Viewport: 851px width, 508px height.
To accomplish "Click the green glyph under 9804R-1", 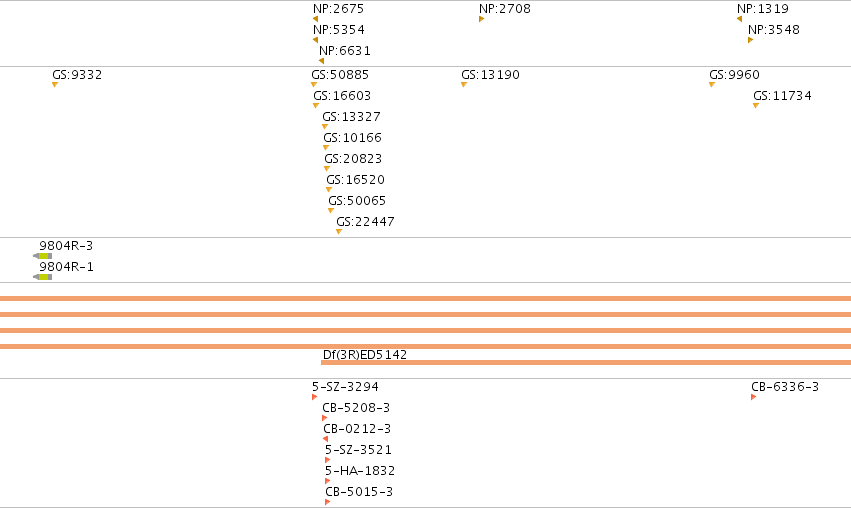I will click(43, 277).
